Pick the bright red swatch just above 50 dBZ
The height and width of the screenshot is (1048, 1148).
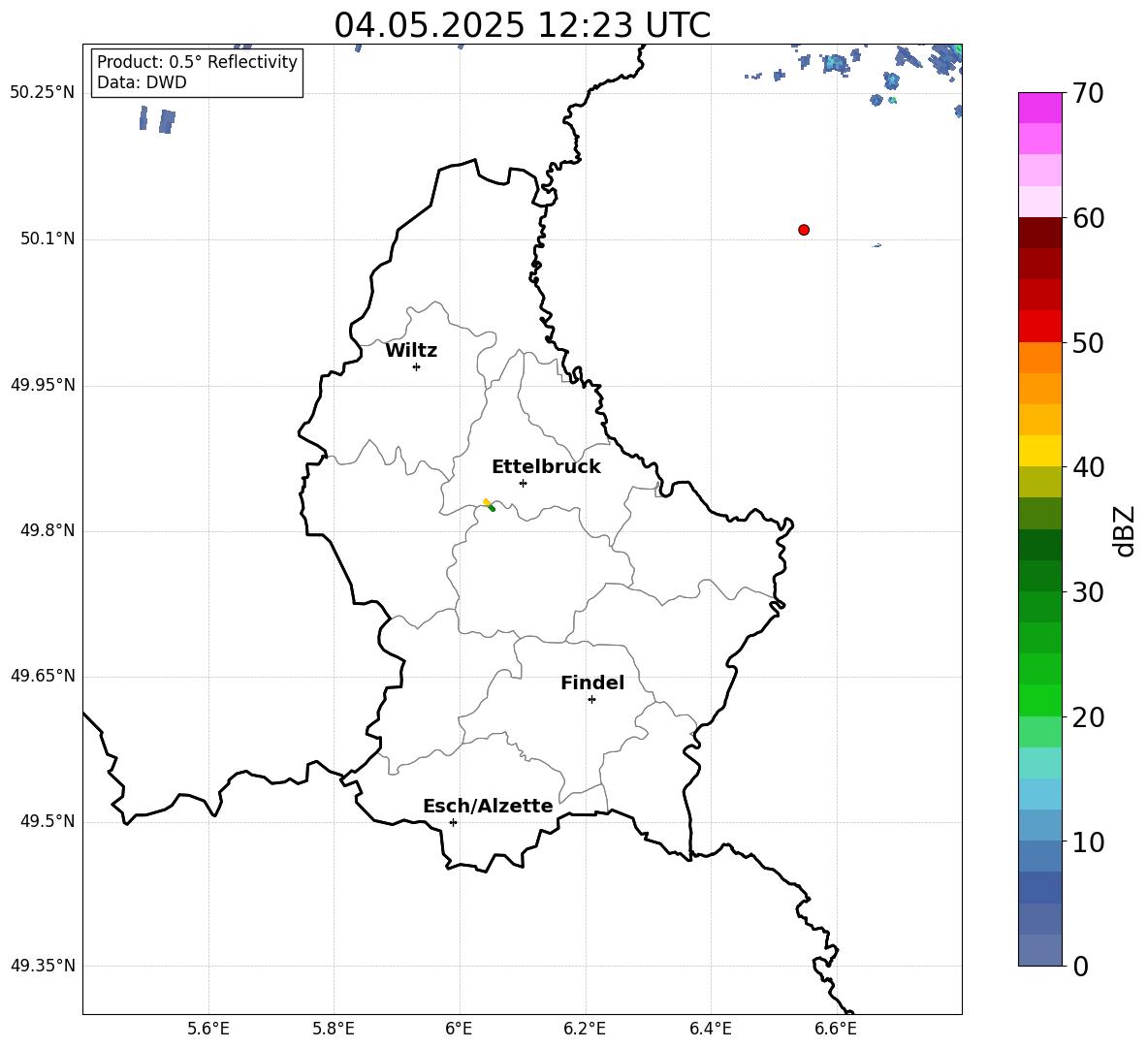(1040, 327)
